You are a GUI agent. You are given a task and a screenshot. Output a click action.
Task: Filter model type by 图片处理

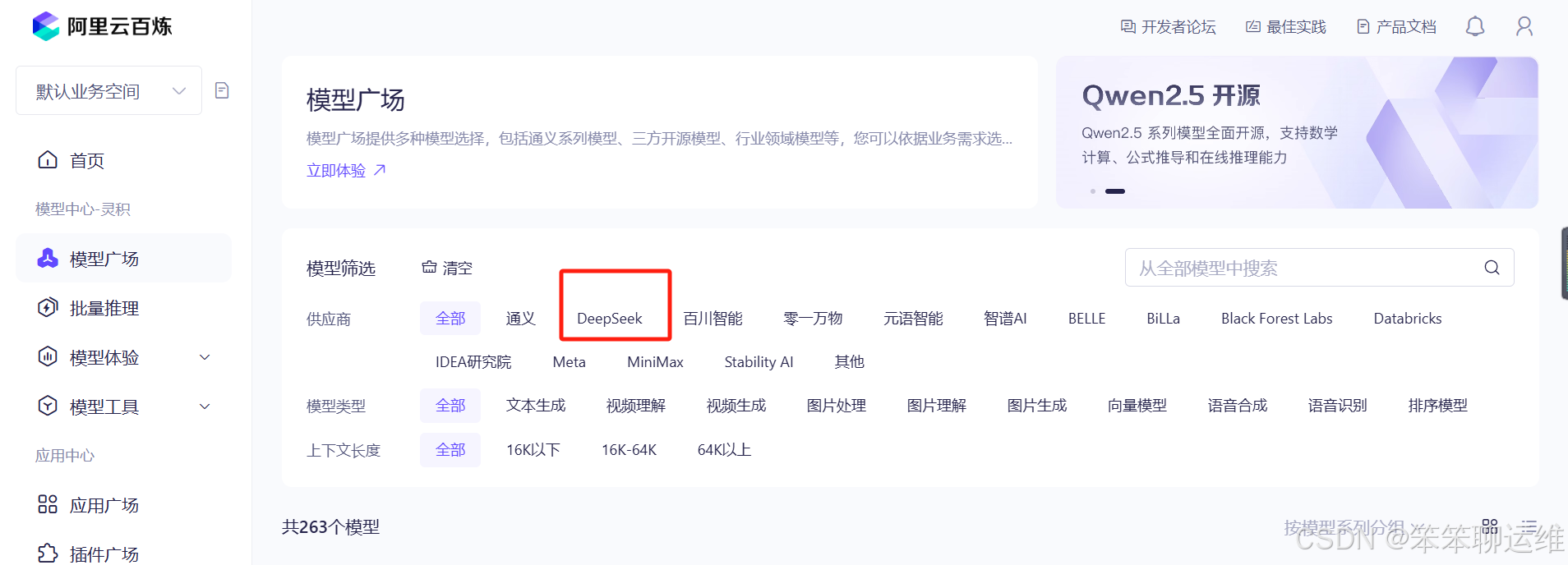pyautogui.click(x=837, y=406)
